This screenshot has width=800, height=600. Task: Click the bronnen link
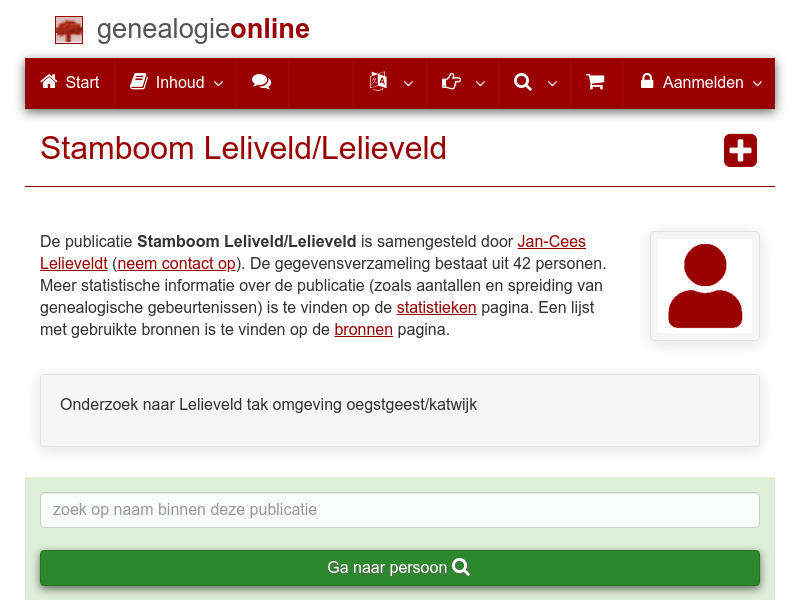coord(363,329)
